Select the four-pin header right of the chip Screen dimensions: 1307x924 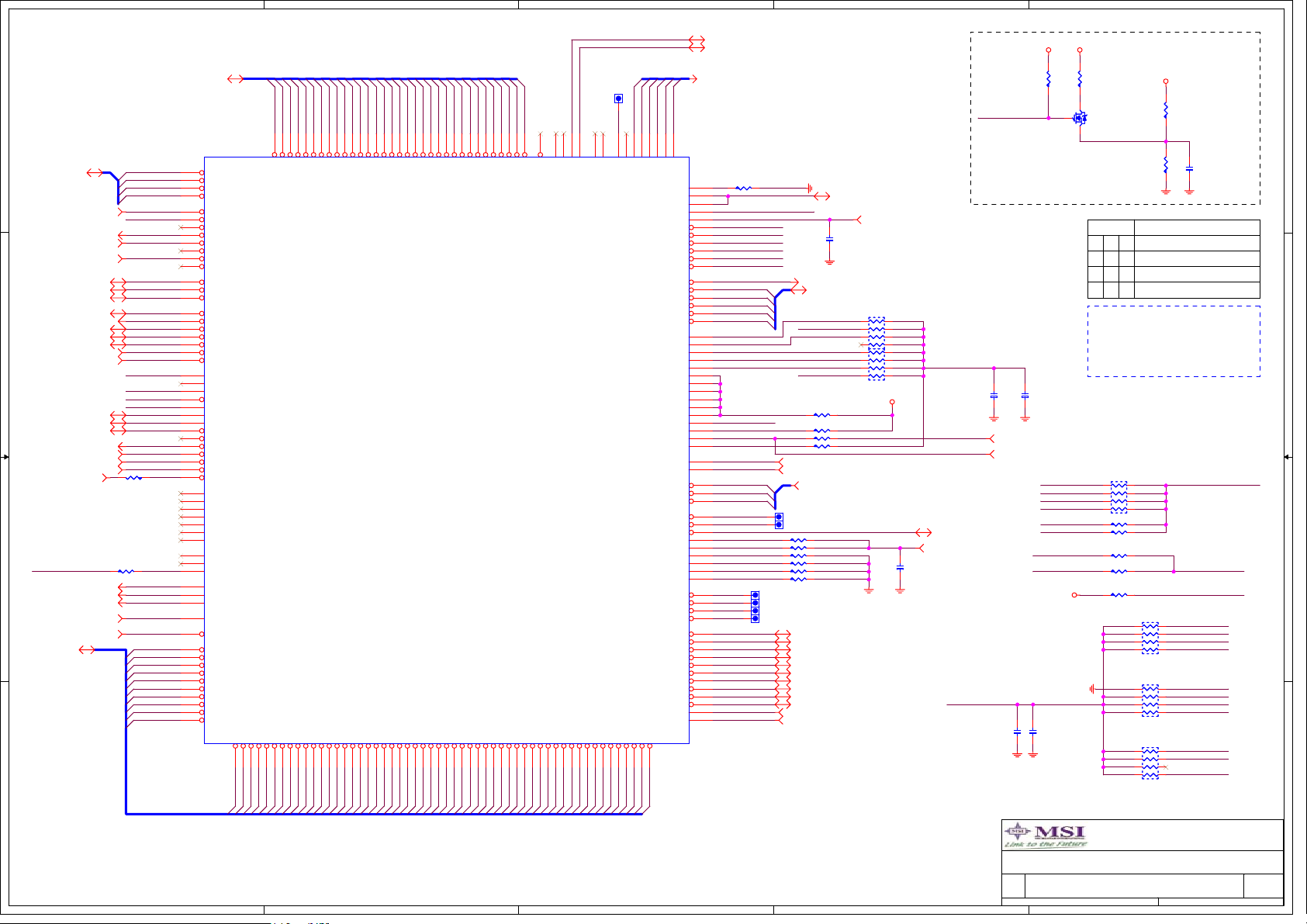point(756,607)
